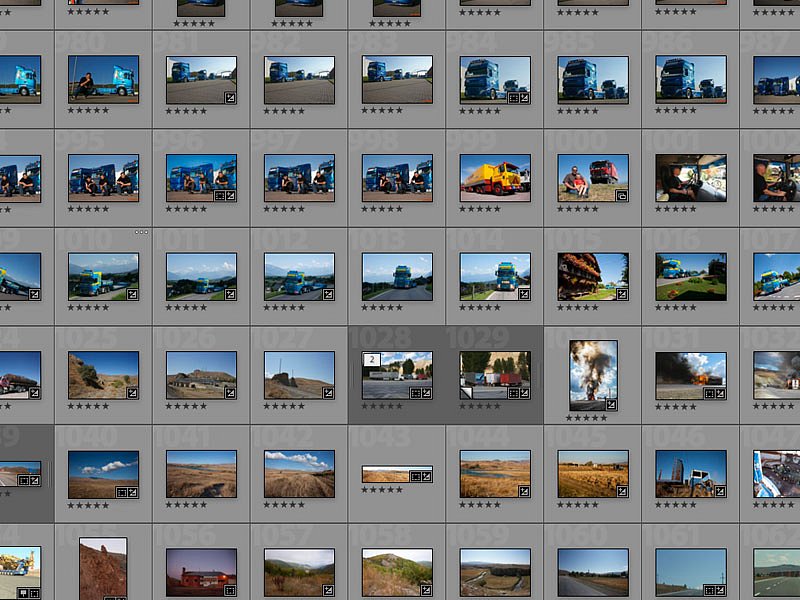Click develop adjustments badge on thumbnail 984

point(524,97)
